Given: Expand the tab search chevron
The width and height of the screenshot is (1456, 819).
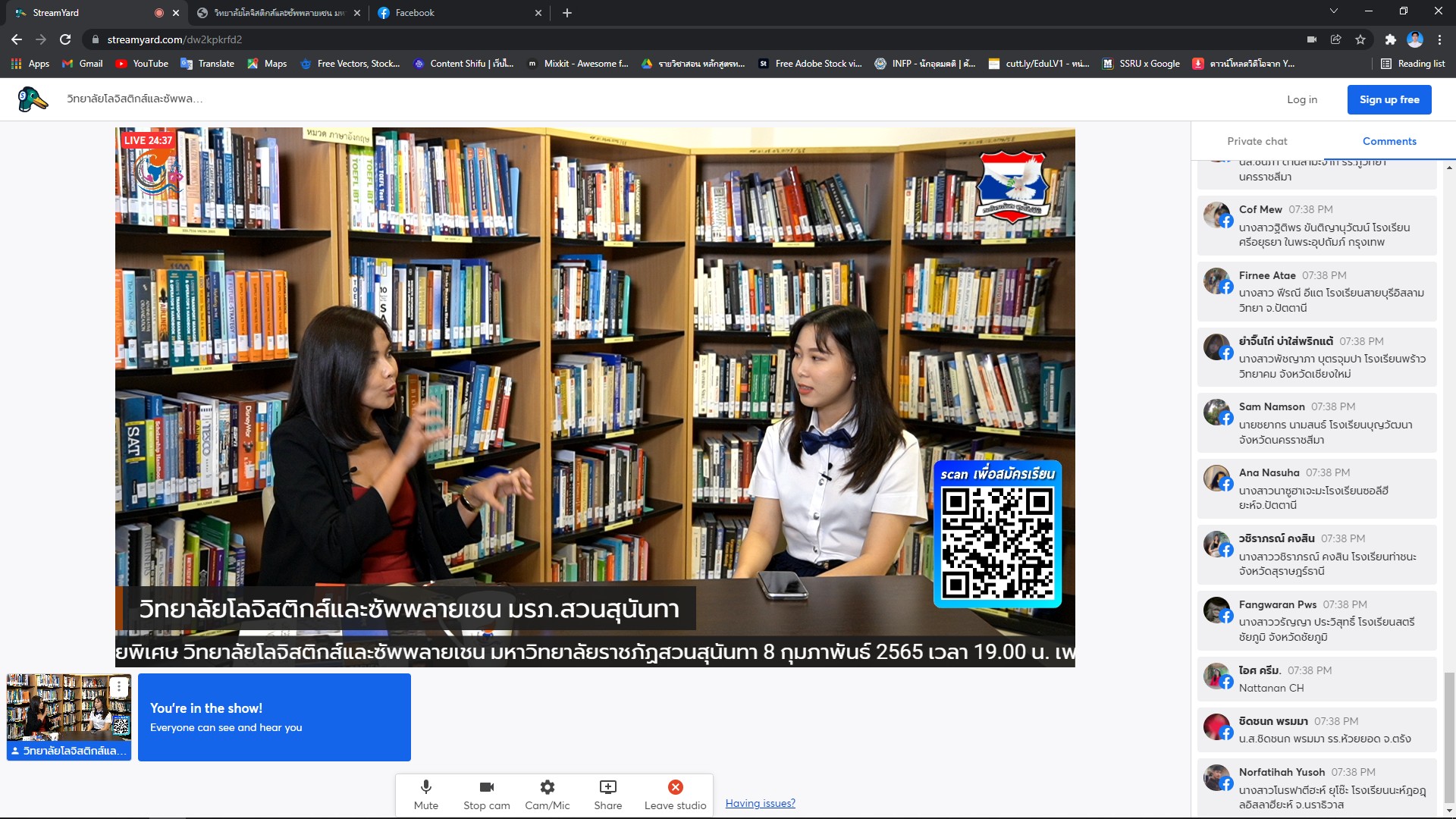Looking at the screenshot, I should (1333, 12).
